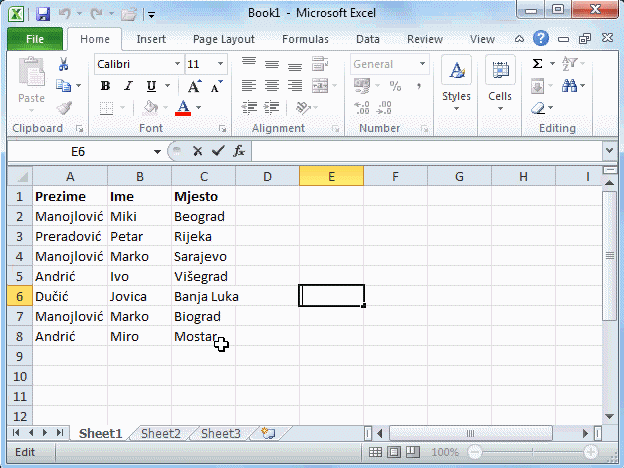Expand the Name Box dropdown arrow

(x=157, y=151)
